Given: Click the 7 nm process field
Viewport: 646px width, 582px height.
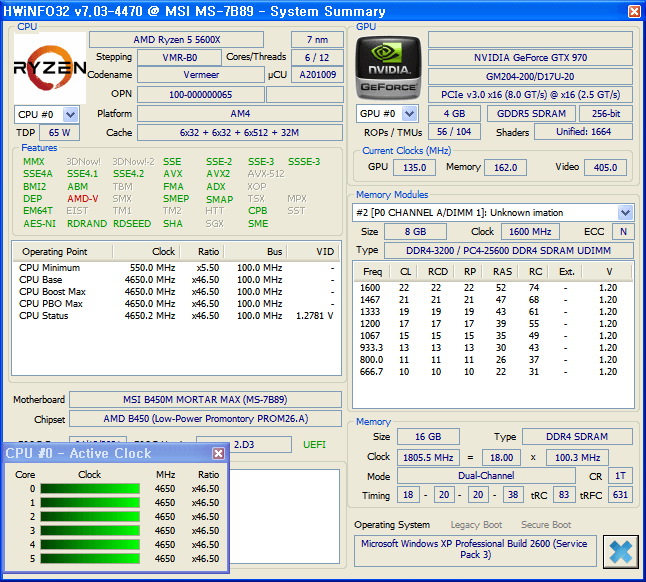Looking at the screenshot, I should click(317, 40).
